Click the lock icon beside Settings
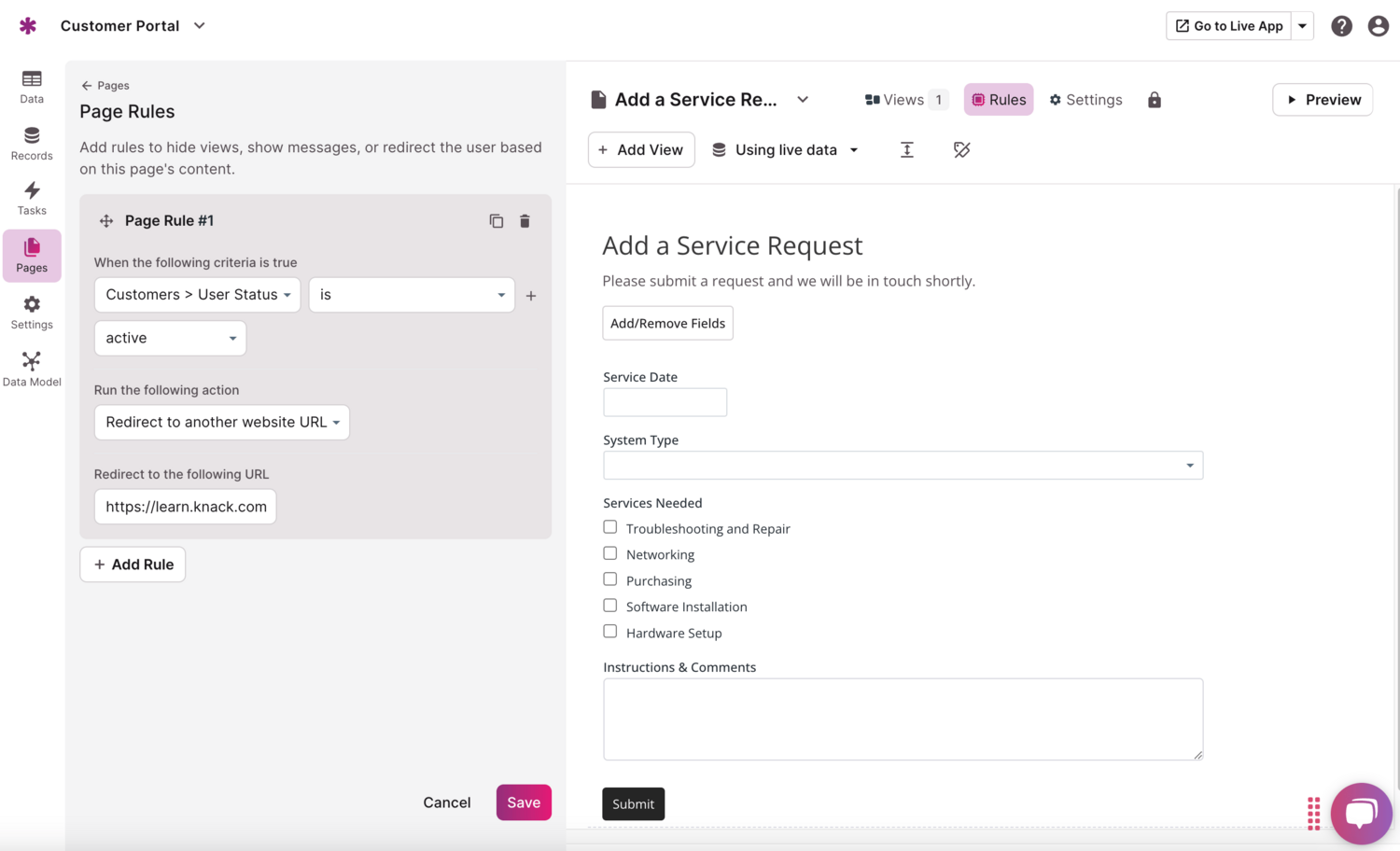Image resolution: width=1400 pixels, height=851 pixels. pos(1154,100)
